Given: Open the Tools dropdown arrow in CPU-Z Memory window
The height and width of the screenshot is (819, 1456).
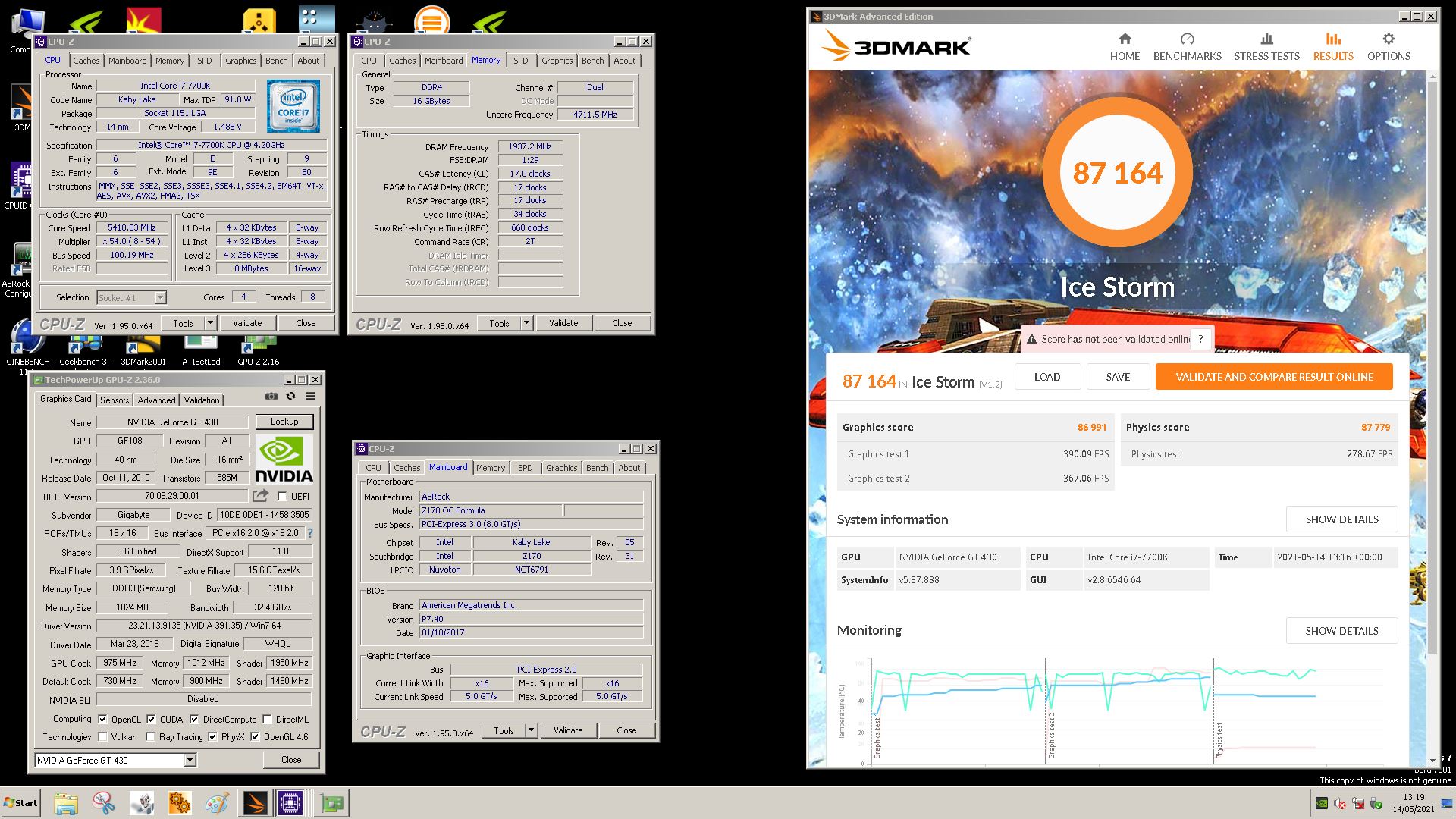Looking at the screenshot, I should point(526,323).
